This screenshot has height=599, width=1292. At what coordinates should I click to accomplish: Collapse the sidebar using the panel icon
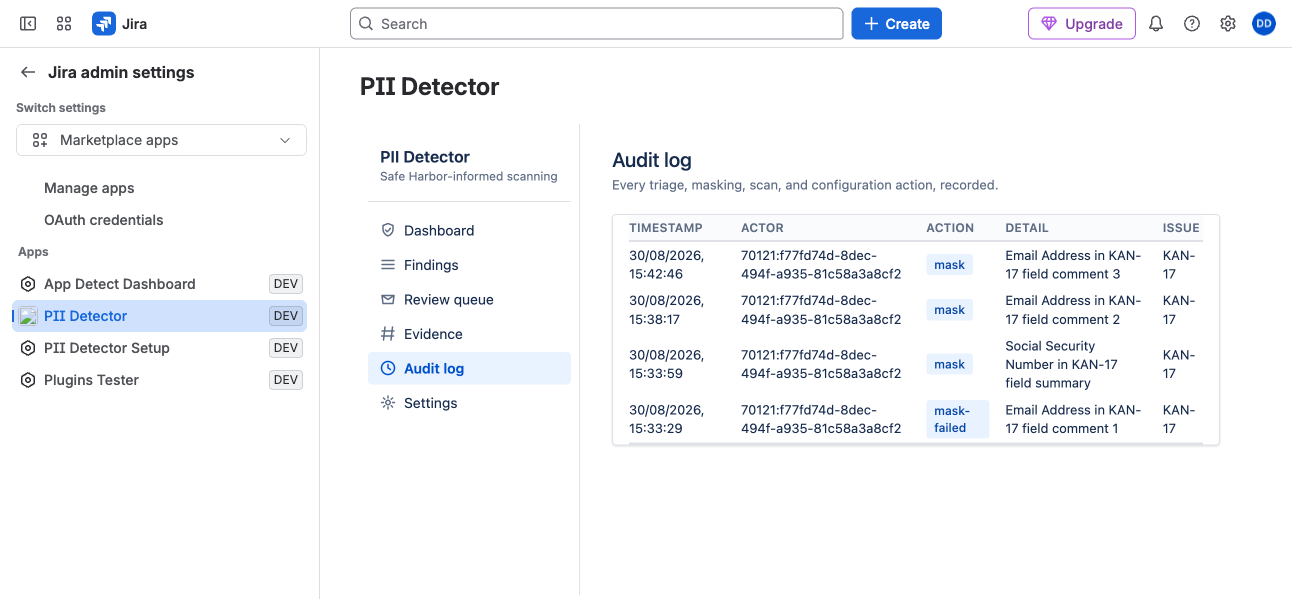tap(28, 23)
